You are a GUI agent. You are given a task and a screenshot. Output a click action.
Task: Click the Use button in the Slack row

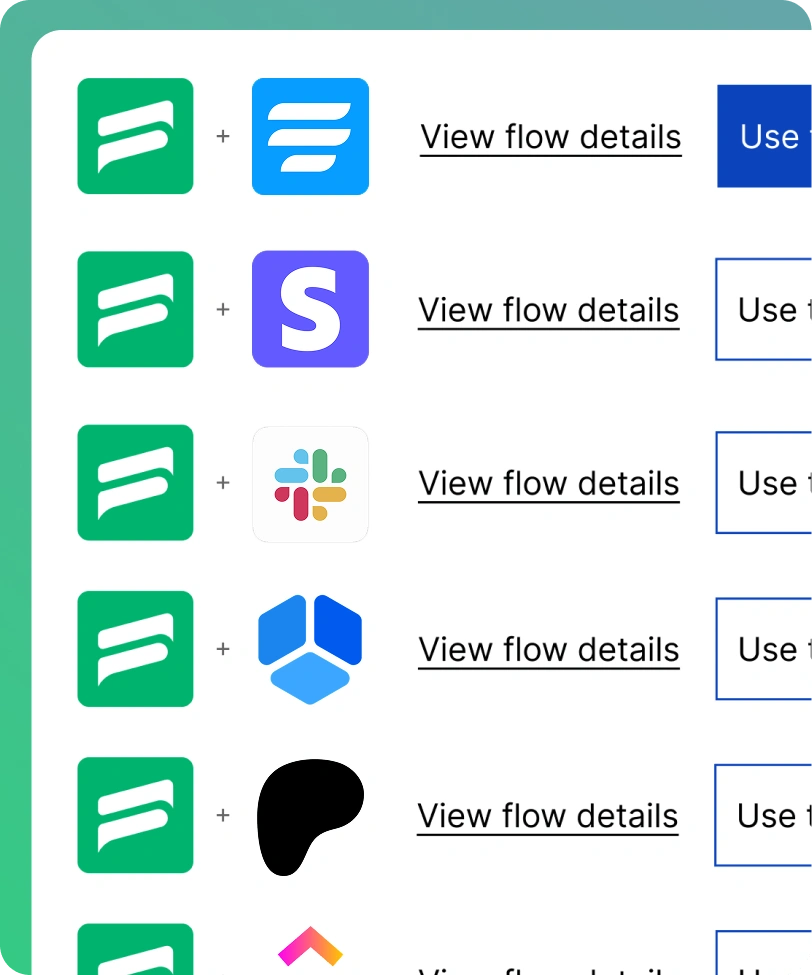[x=764, y=483]
